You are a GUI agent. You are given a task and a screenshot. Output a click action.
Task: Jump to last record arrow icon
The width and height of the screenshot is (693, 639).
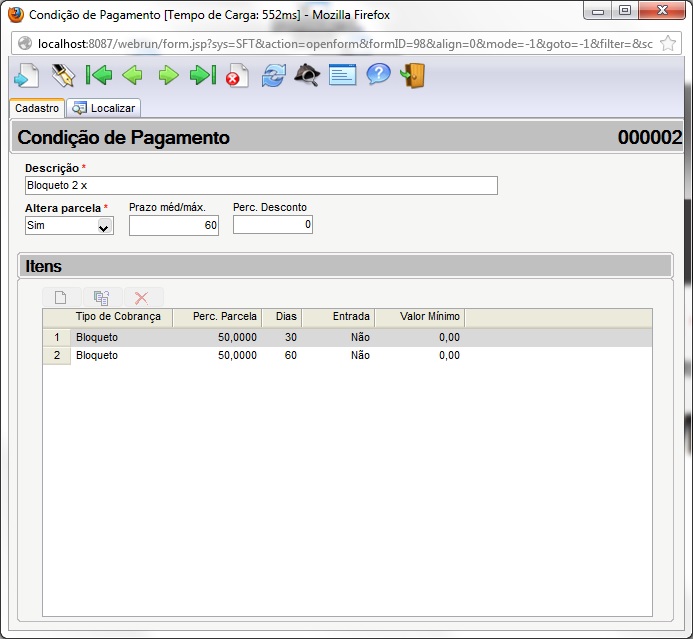(x=203, y=75)
